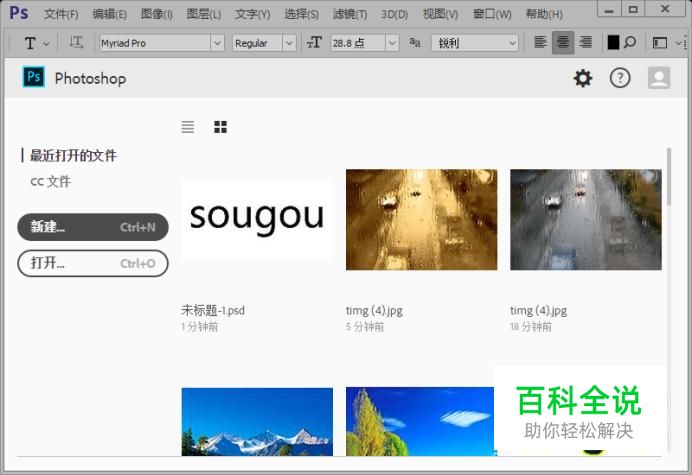The height and width of the screenshot is (475, 692).
Task: Click the 5 分钟前 timestamp text
Action: pyautogui.click(x=365, y=327)
